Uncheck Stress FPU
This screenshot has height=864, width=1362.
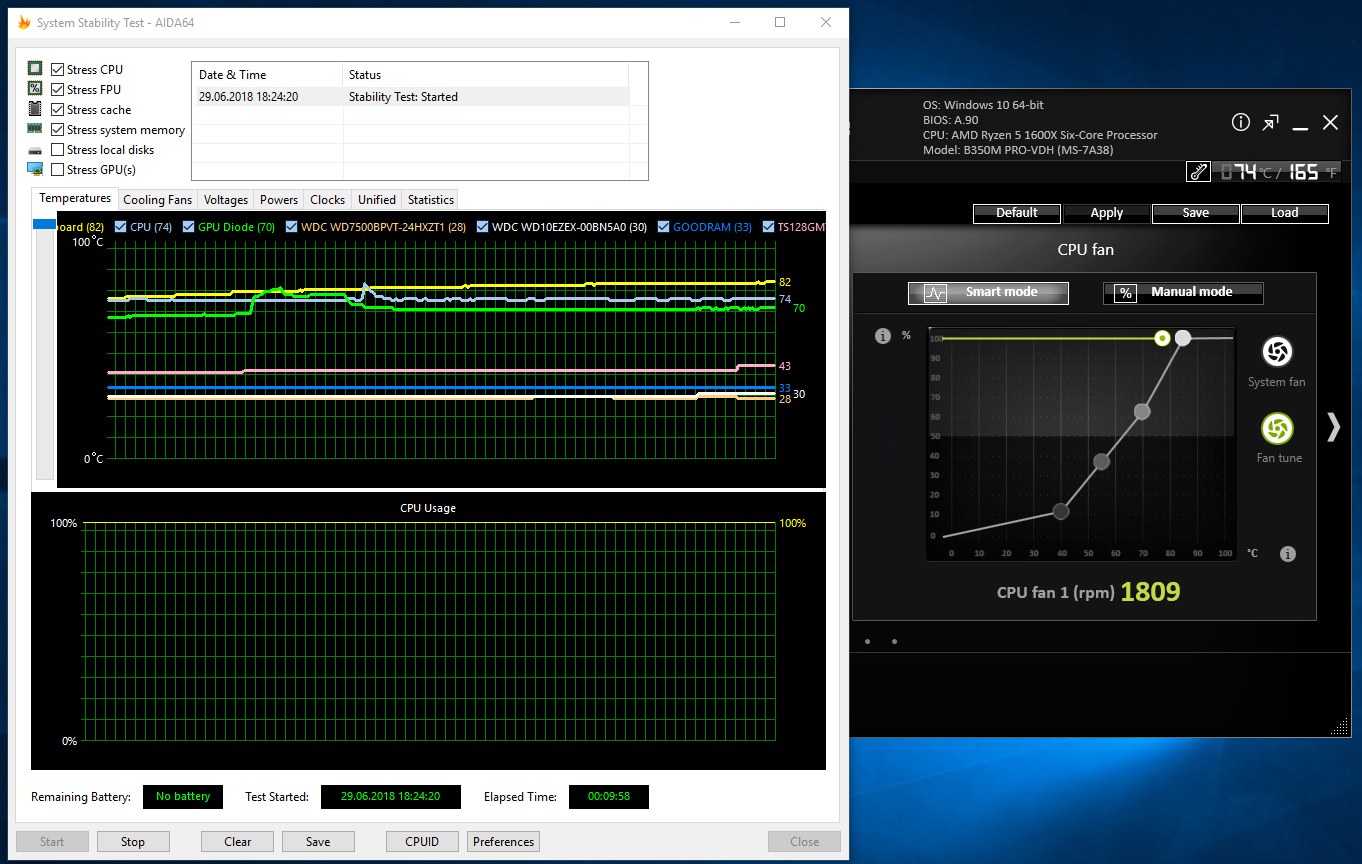tap(58, 90)
